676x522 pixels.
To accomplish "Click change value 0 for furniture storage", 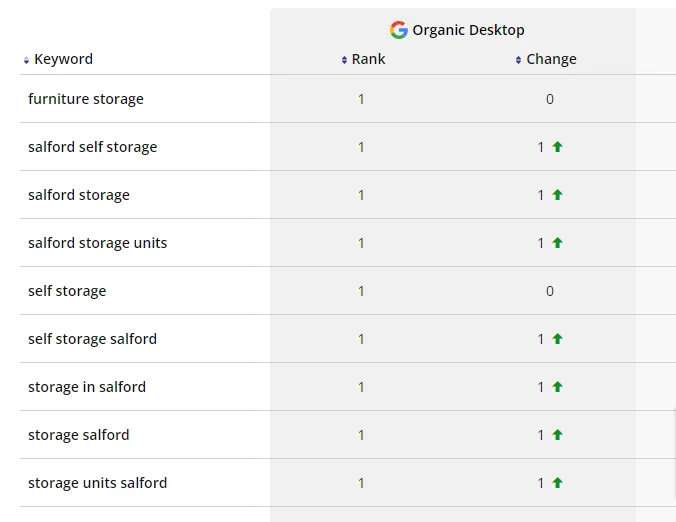I will tap(550, 99).
